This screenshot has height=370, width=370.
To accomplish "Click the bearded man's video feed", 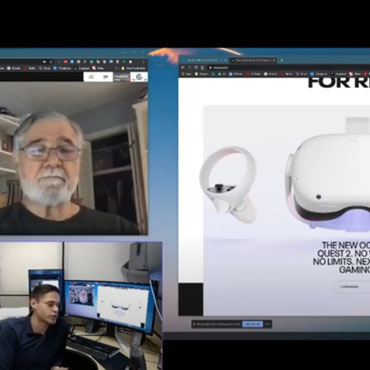I will pyautogui.click(x=74, y=158).
